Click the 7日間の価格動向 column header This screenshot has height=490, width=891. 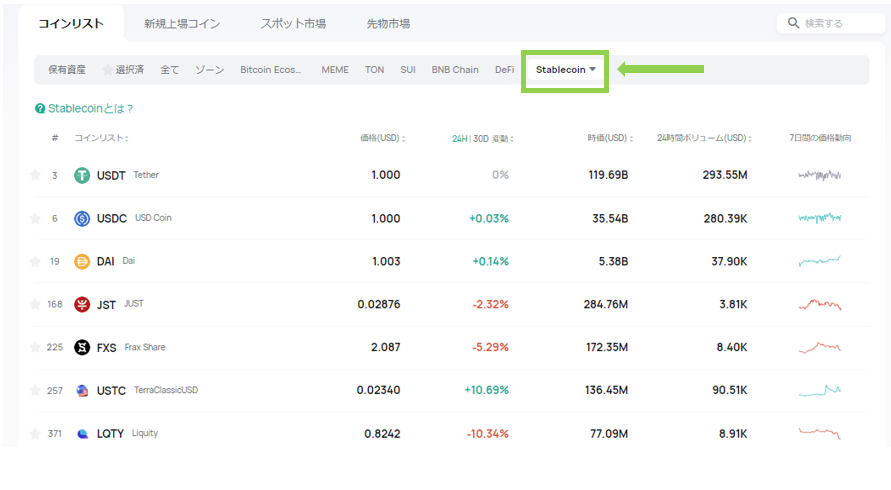(820, 138)
